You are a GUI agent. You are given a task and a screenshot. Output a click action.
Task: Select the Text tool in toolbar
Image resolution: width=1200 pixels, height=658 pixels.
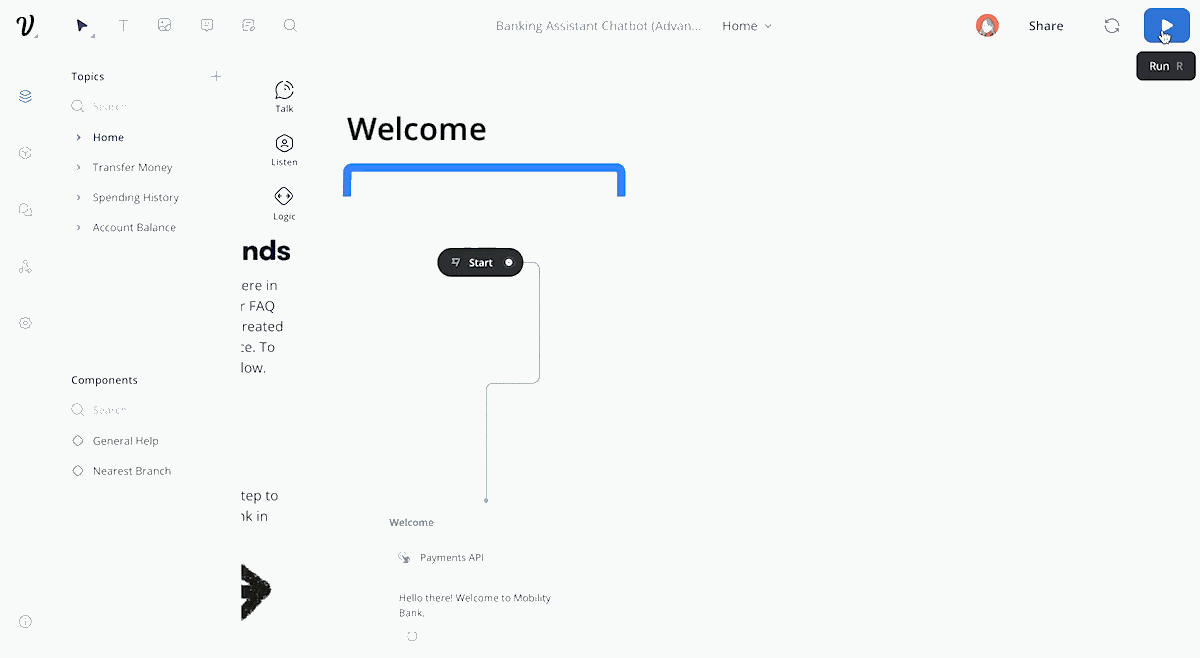124,26
